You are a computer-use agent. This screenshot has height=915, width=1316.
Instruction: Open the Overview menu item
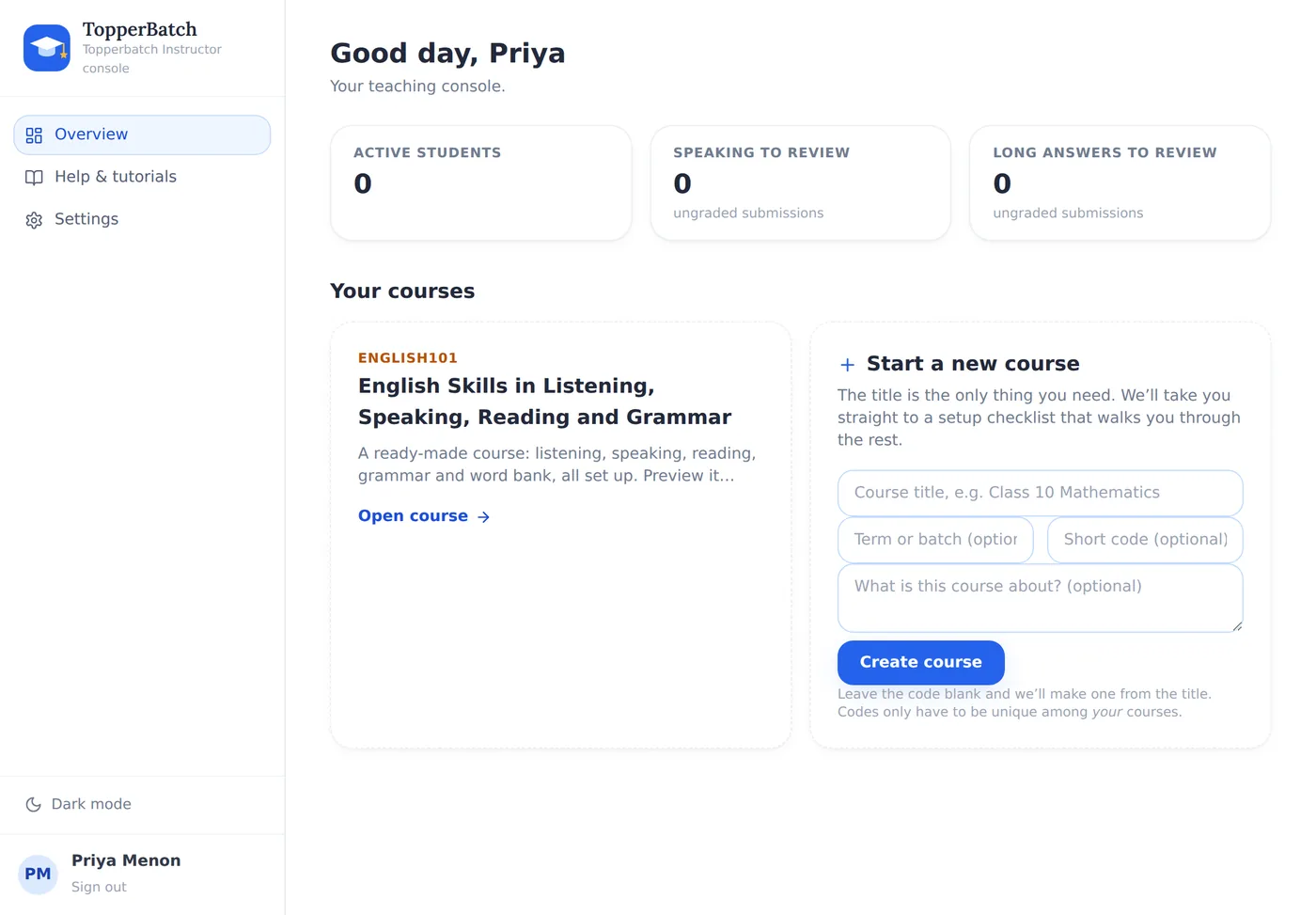[x=142, y=134]
